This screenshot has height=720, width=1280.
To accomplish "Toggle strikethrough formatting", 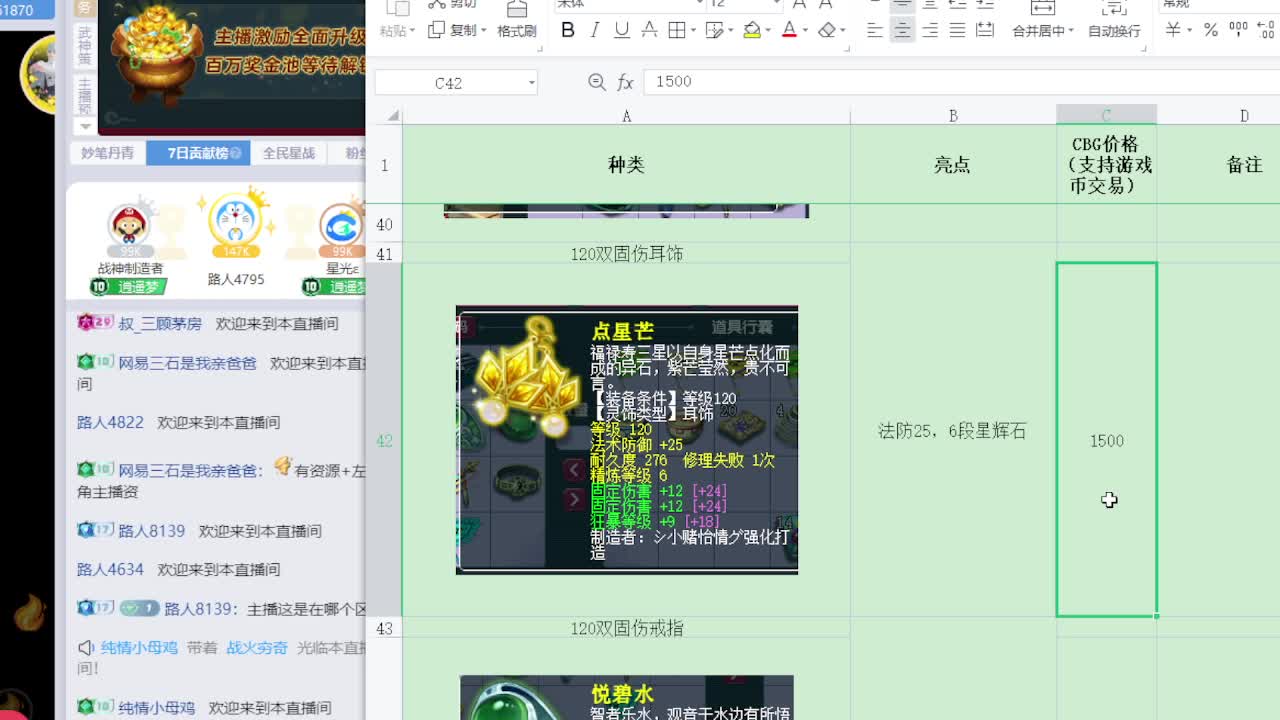I will coord(649,31).
